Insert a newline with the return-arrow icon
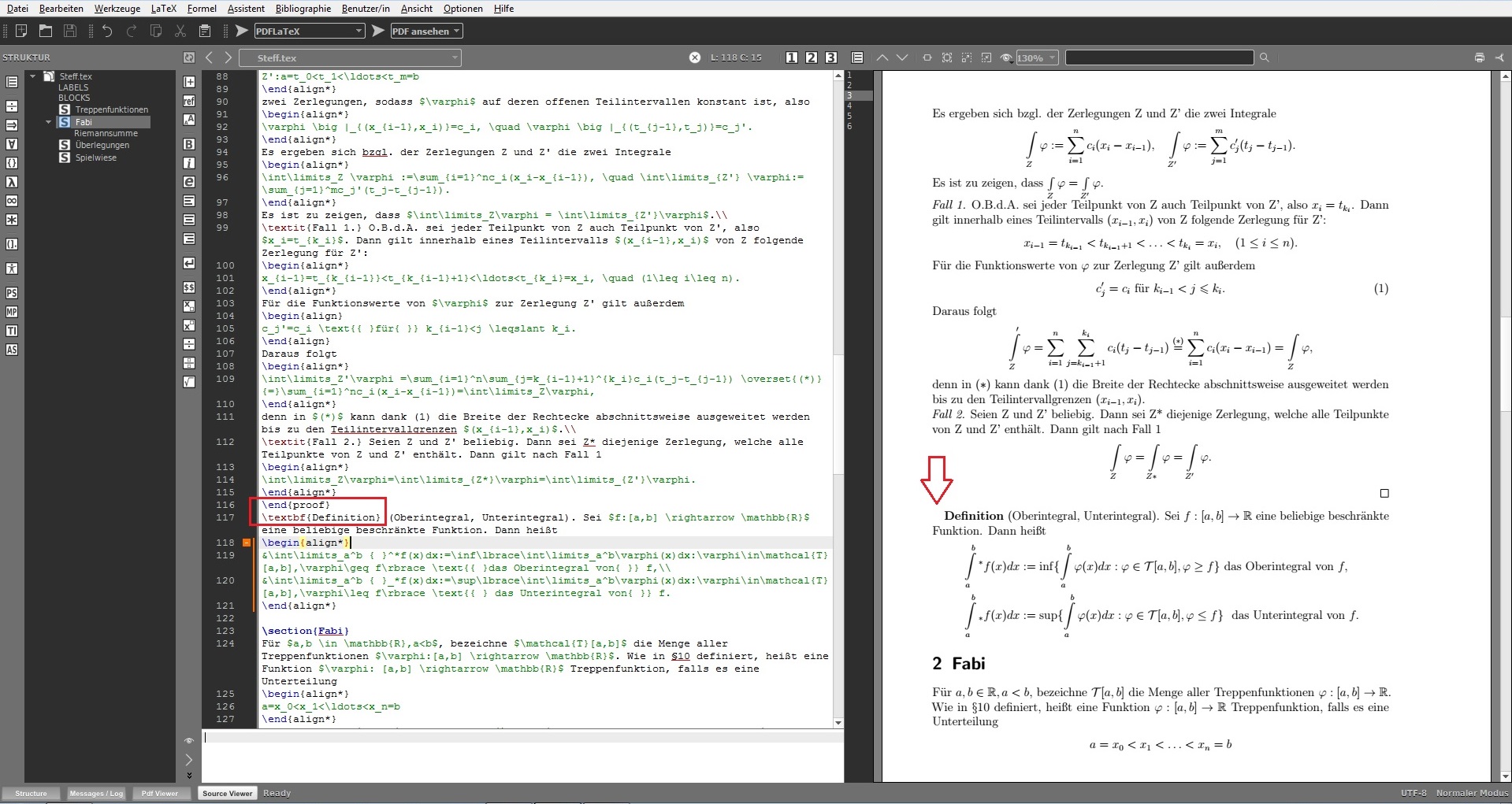This screenshot has width=1512, height=804. (x=189, y=263)
